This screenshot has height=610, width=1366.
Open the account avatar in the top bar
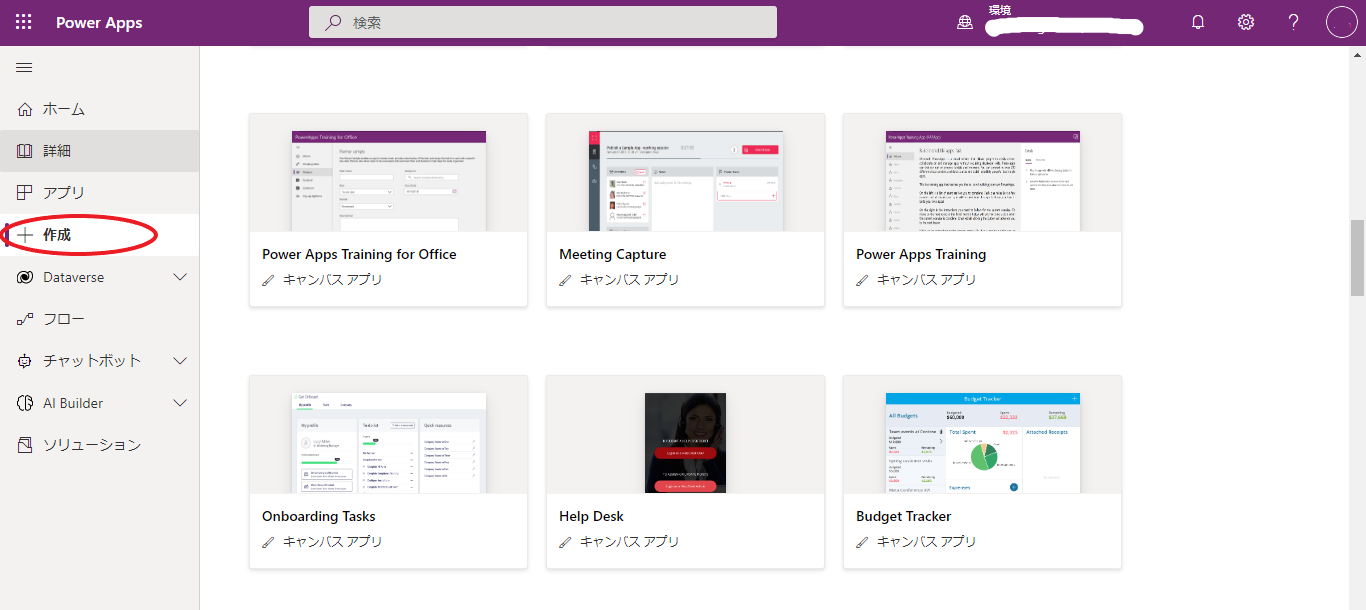1341,21
